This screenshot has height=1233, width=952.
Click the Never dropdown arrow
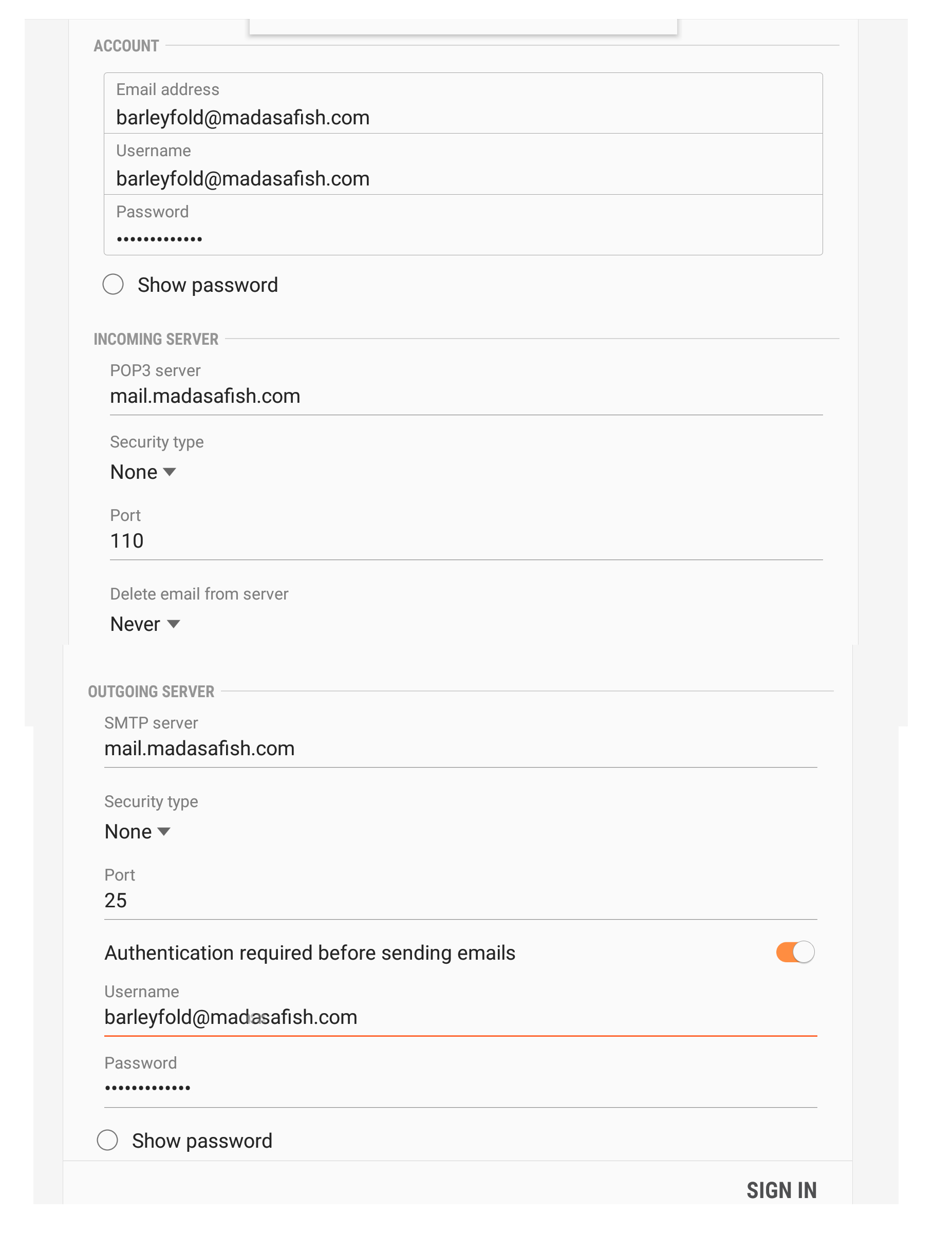[x=174, y=624]
